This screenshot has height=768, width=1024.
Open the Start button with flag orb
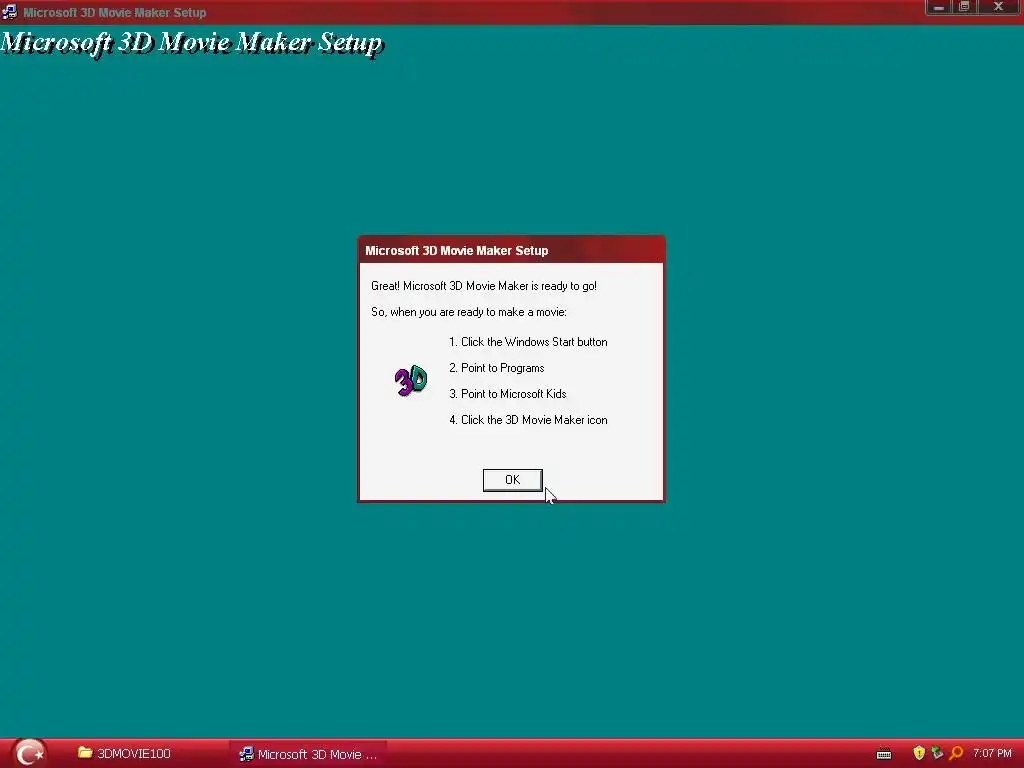point(29,754)
